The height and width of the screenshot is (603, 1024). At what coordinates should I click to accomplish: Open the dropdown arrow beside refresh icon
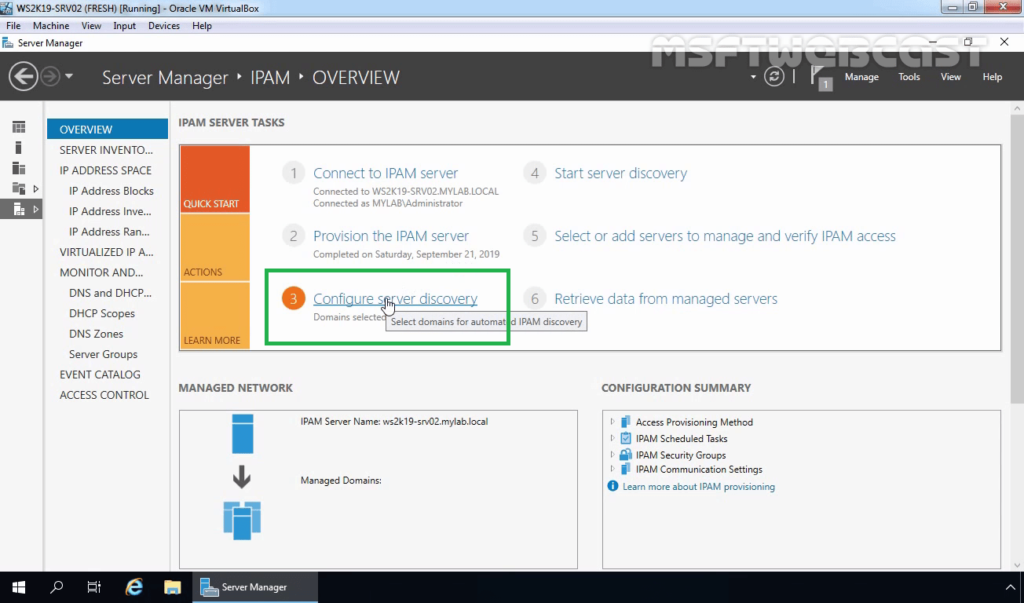click(753, 77)
